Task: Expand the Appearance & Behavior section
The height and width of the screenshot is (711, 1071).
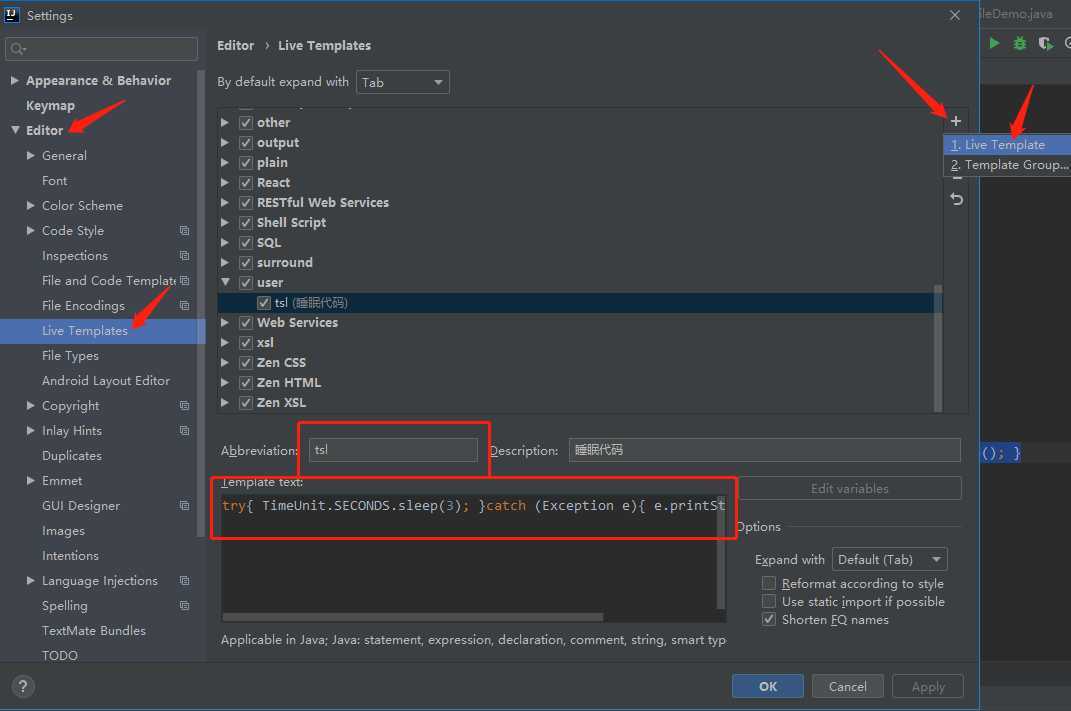Action: (14, 81)
